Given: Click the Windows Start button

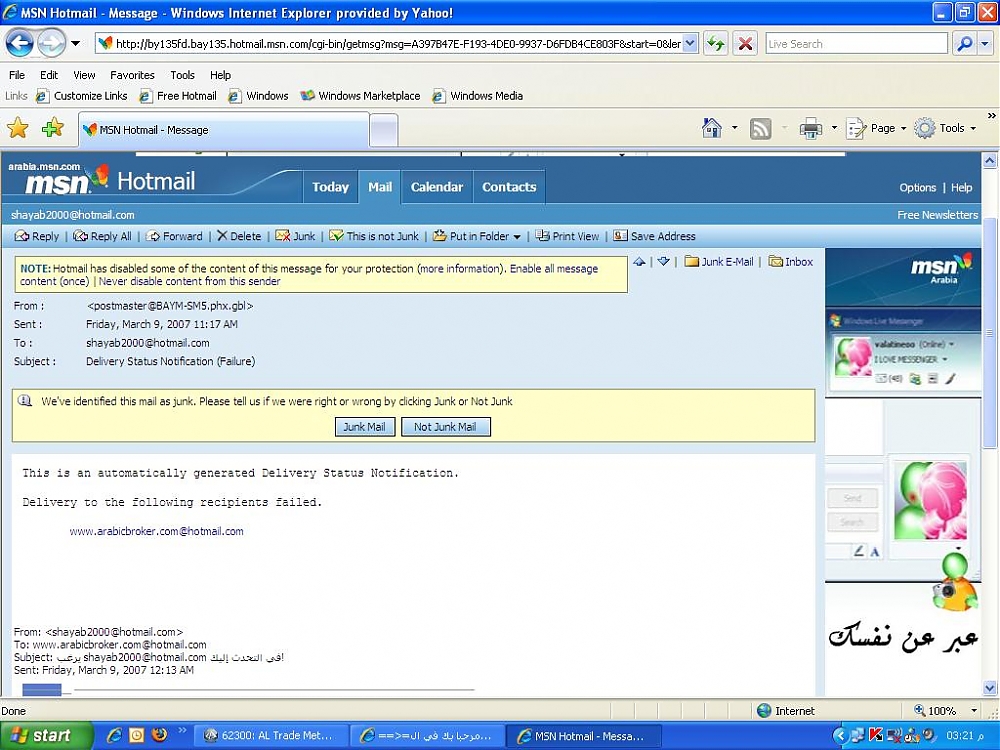Looking at the screenshot, I should (x=42, y=735).
